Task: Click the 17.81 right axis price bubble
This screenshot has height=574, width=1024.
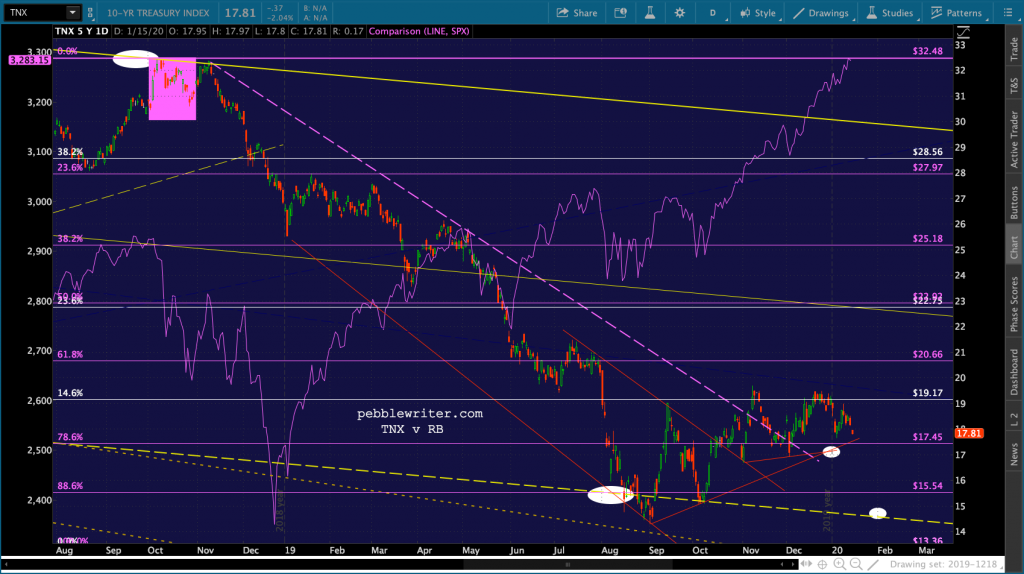Action: [968, 433]
